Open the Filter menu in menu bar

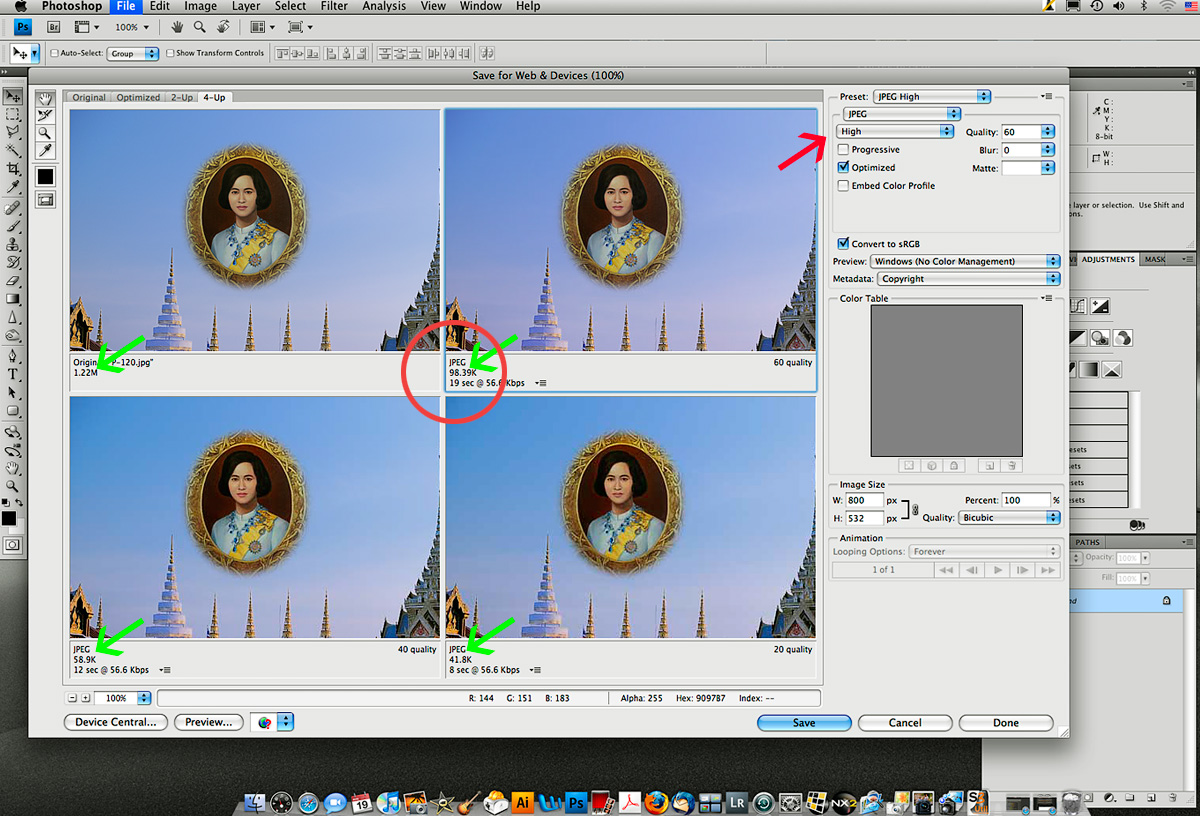point(334,6)
